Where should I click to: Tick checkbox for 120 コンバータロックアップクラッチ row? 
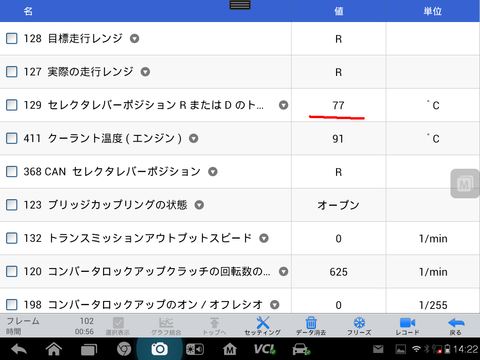coord(12,272)
